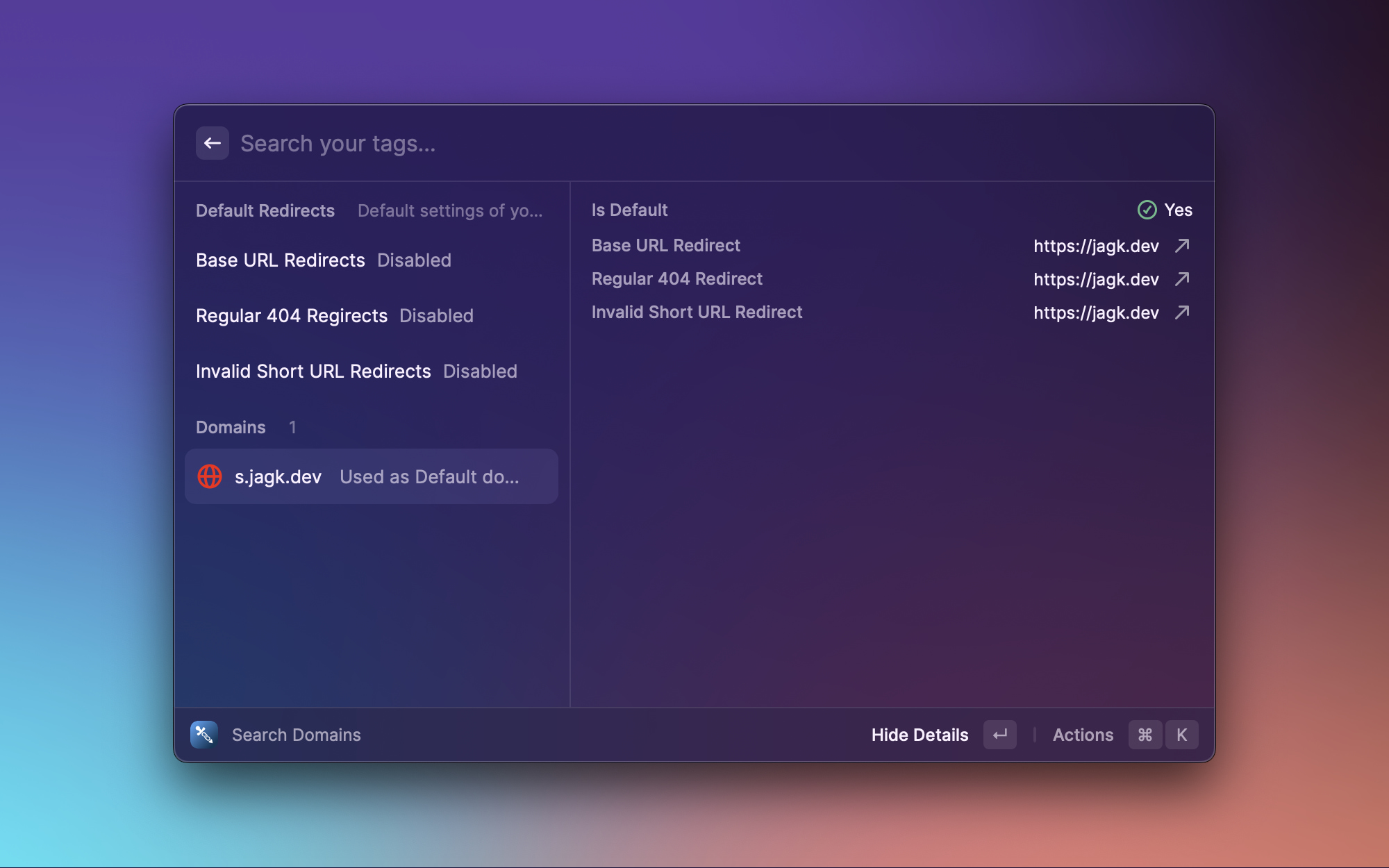Open Regular 404 Redirect external link arrow
1389x868 pixels.
pyautogui.click(x=1182, y=279)
